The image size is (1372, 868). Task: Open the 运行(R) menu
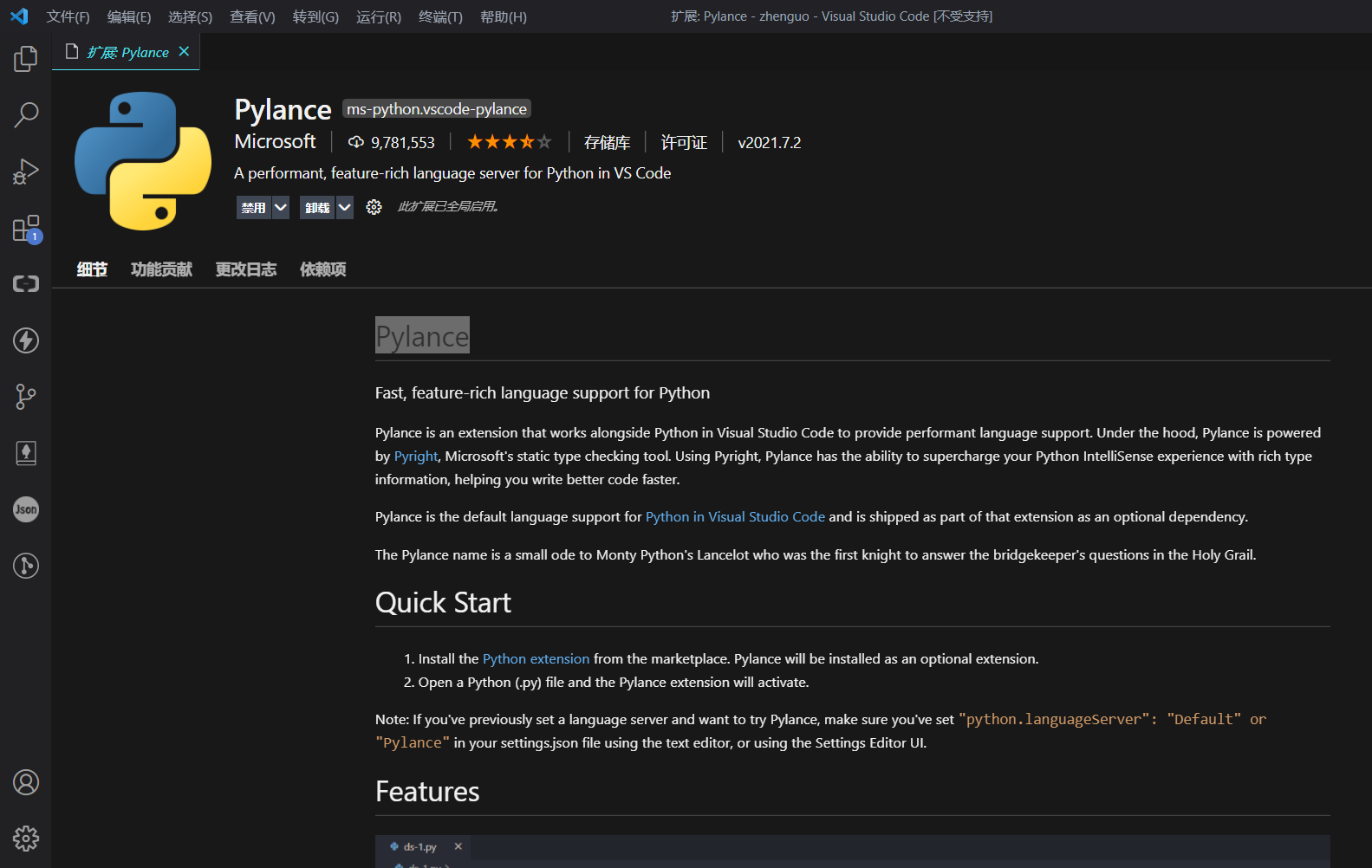pos(379,16)
